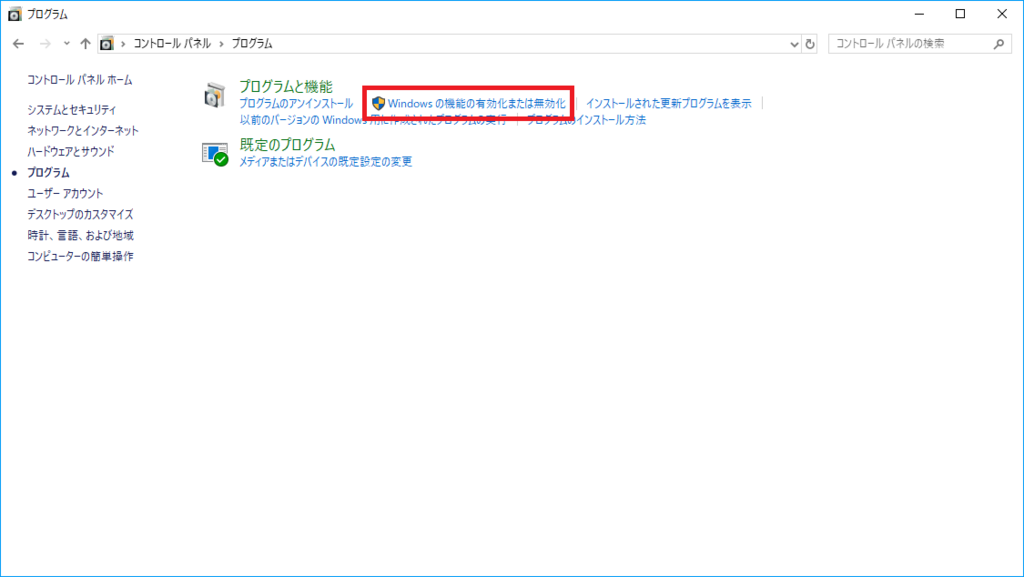This screenshot has height=577, width=1024.
Task: Select プログラム breadcrumb in address bar
Action: point(252,44)
